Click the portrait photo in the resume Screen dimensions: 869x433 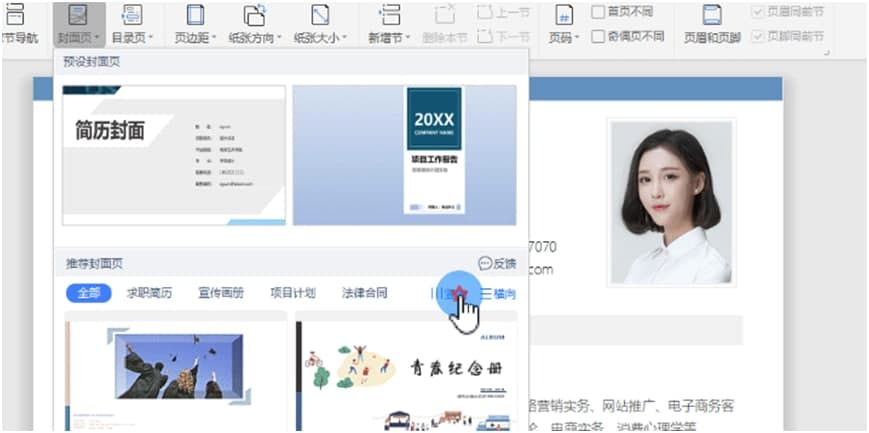[x=671, y=202]
